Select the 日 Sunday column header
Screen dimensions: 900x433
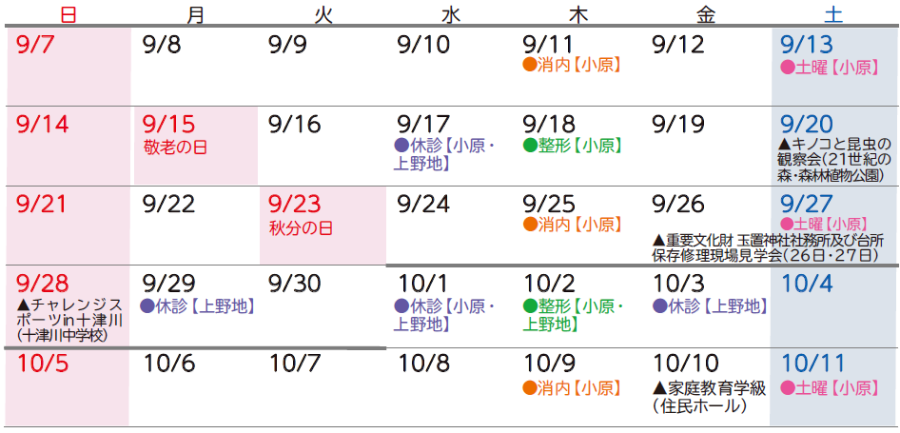coord(68,14)
